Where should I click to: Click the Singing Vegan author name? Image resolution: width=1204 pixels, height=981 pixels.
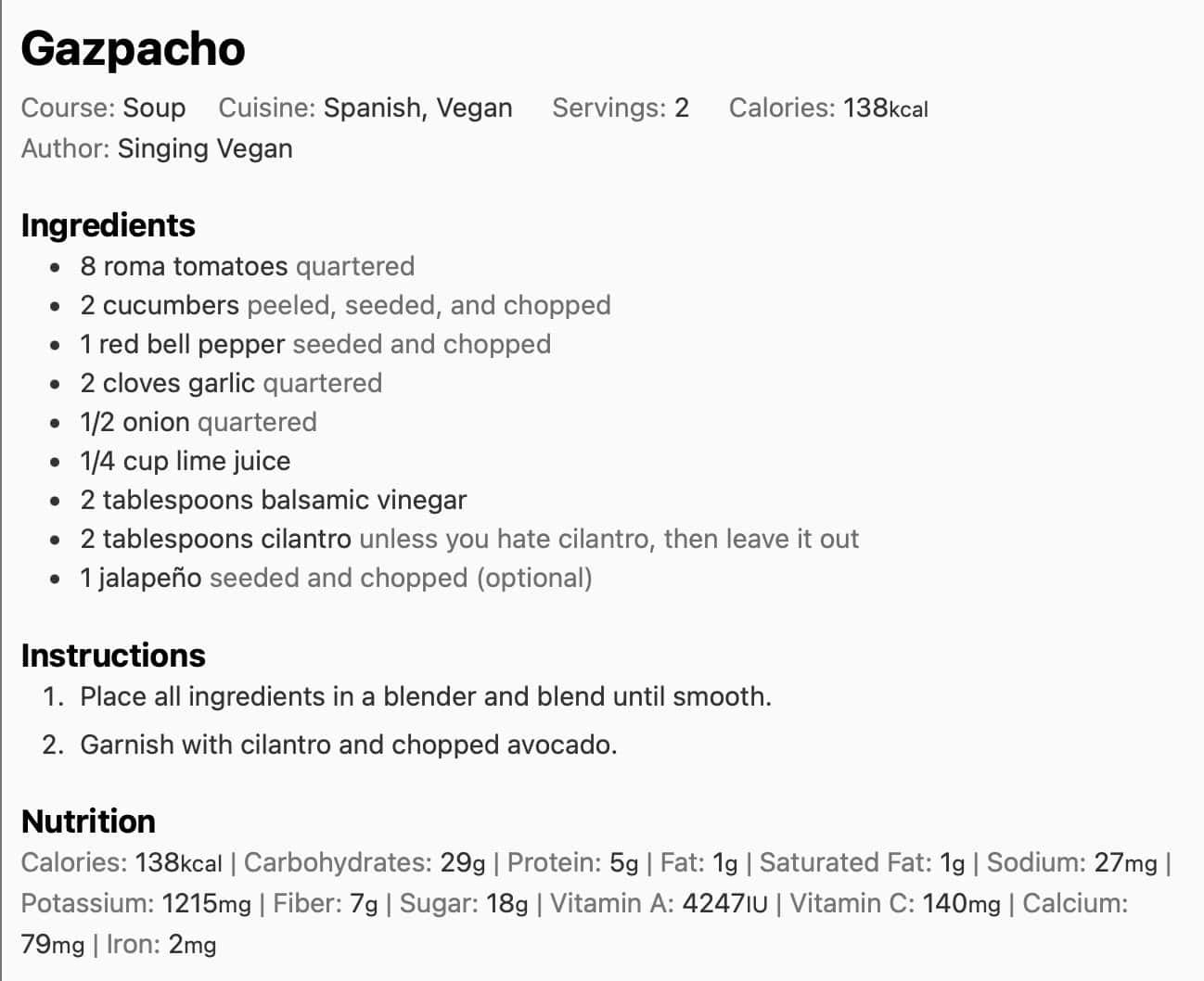tap(205, 148)
